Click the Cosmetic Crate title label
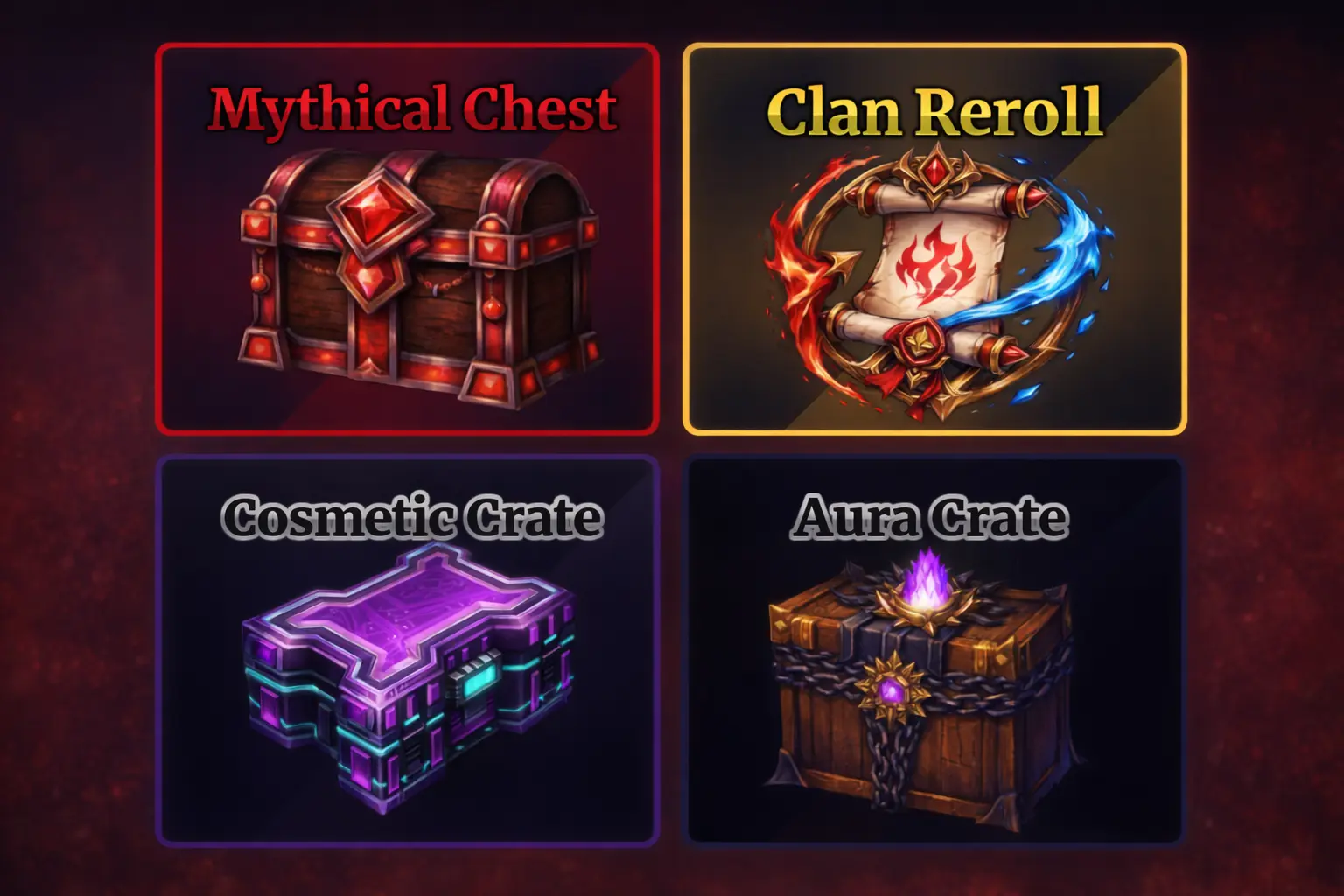The width and height of the screenshot is (1344, 896). coord(411,518)
